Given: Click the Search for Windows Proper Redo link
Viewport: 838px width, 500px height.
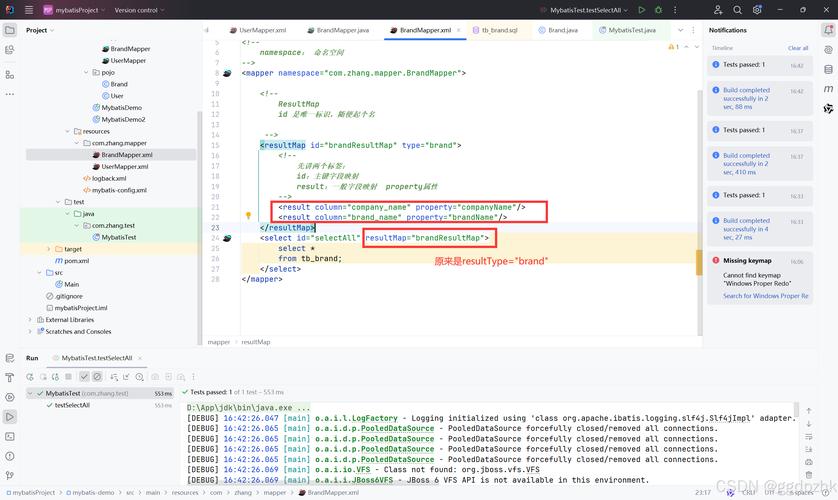Looking at the screenshot, I should click(765, 296).
